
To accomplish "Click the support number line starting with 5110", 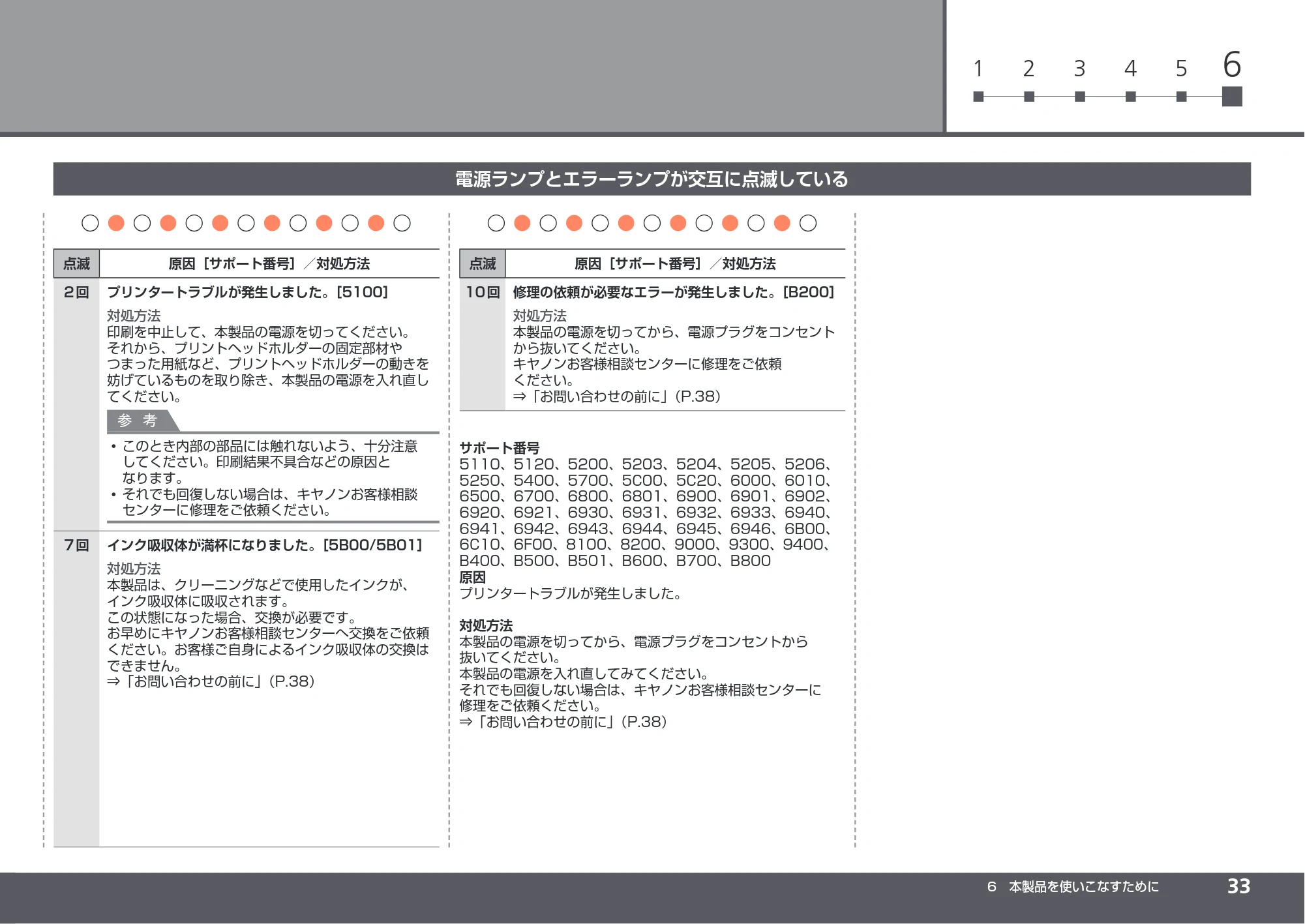I will tap(646, 464).
